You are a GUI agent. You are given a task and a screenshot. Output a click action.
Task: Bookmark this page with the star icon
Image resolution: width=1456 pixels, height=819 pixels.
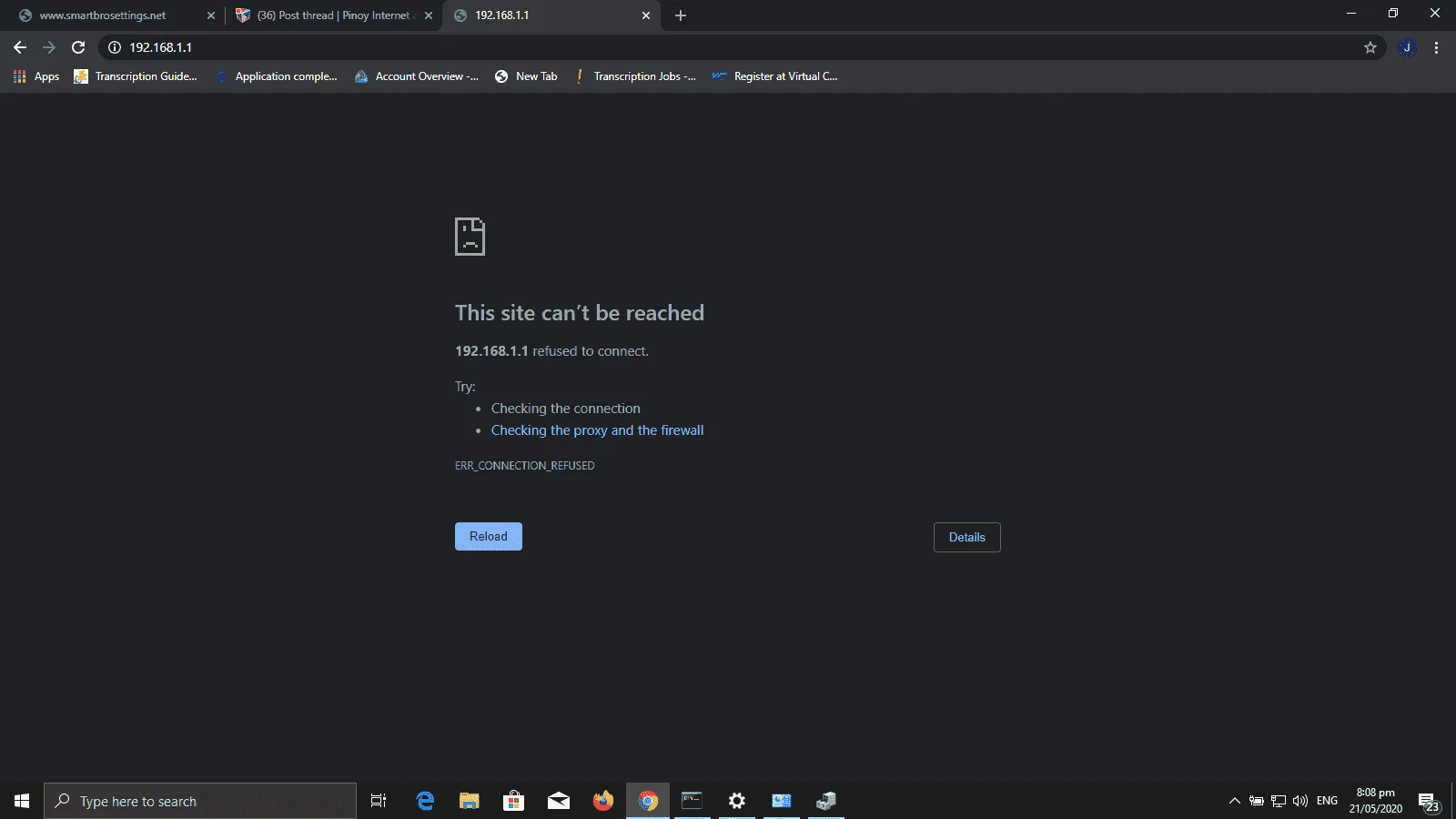(1370, 47)
